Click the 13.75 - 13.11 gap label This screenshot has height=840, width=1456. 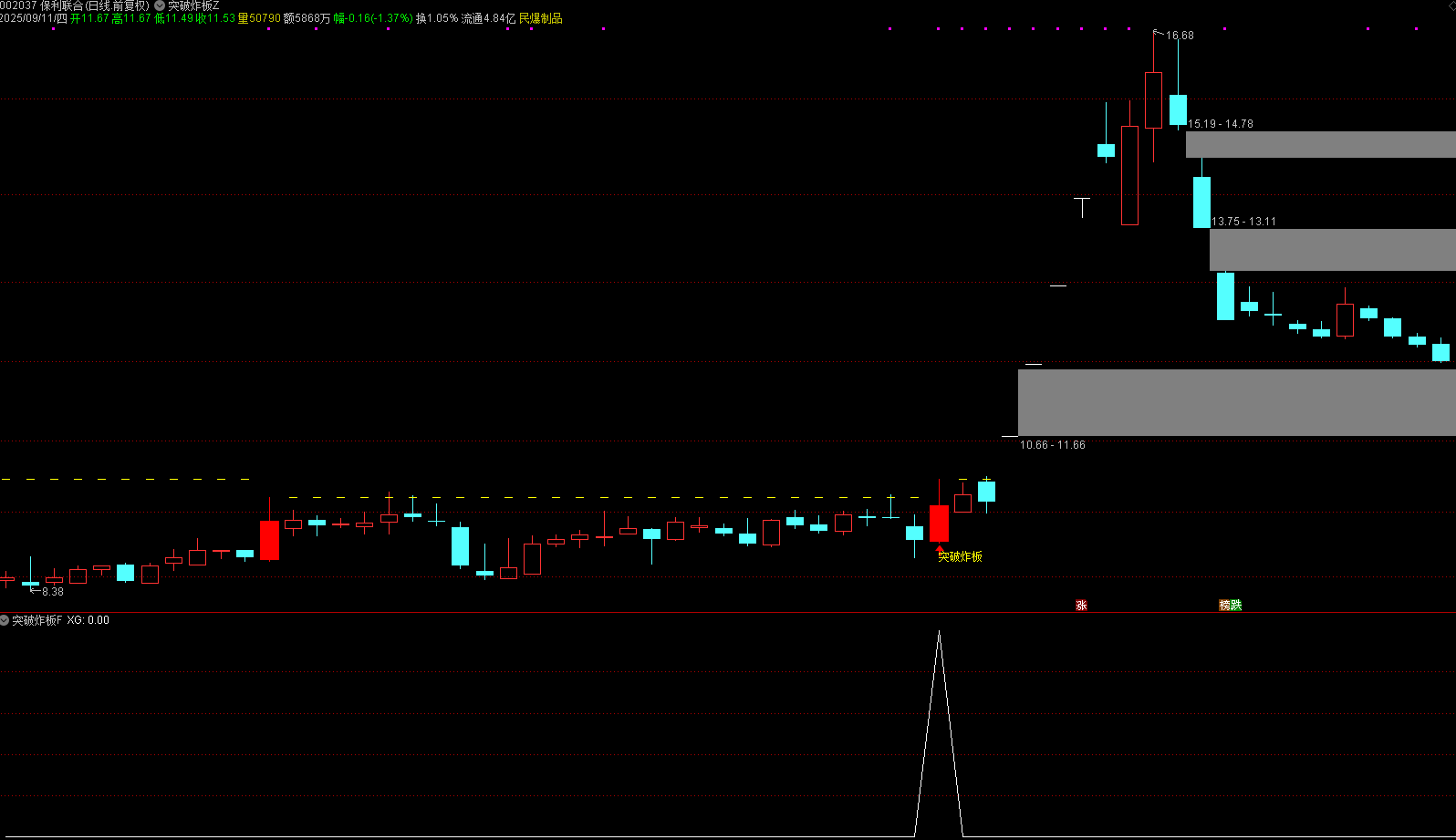point(1244,222)
